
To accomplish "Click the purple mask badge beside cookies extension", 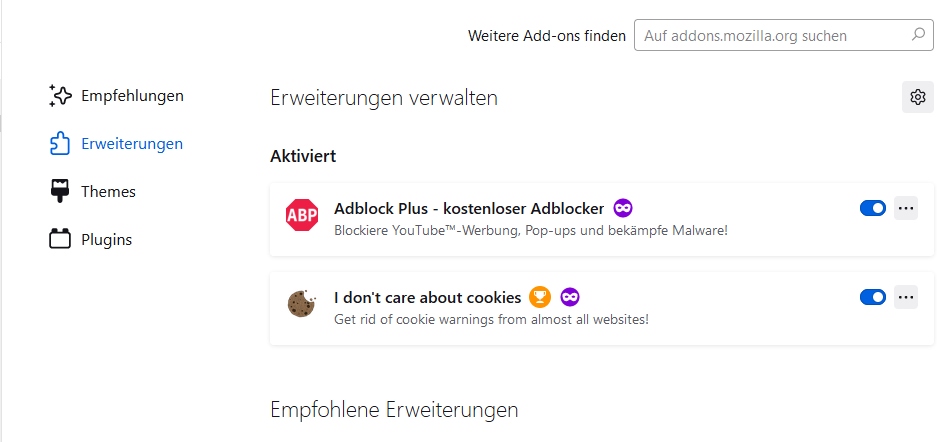I will click(570, 297).
